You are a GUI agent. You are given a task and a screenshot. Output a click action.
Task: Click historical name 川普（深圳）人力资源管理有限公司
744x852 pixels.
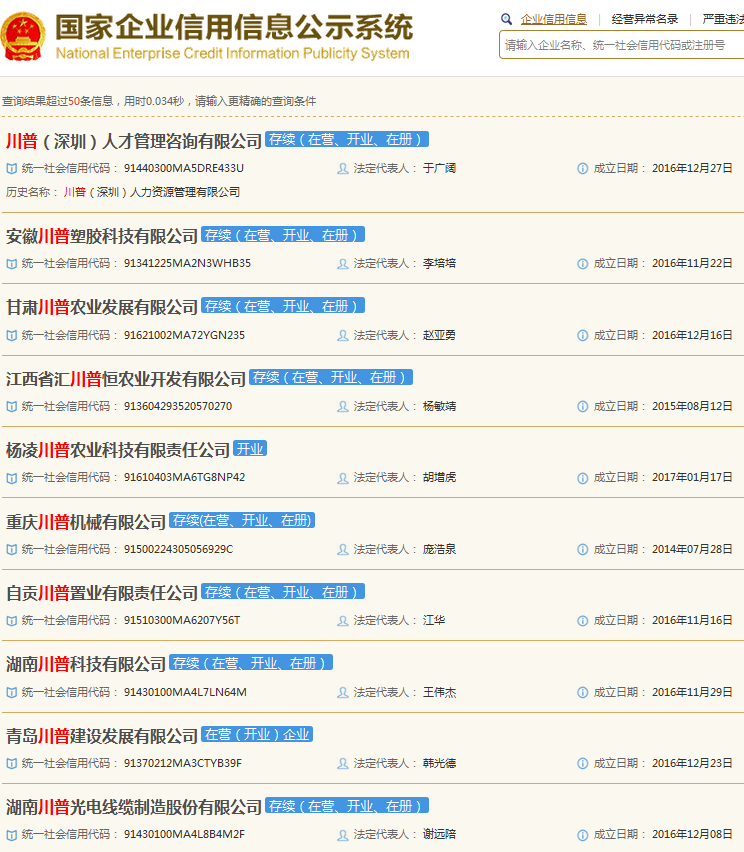(x=152, y=192)
